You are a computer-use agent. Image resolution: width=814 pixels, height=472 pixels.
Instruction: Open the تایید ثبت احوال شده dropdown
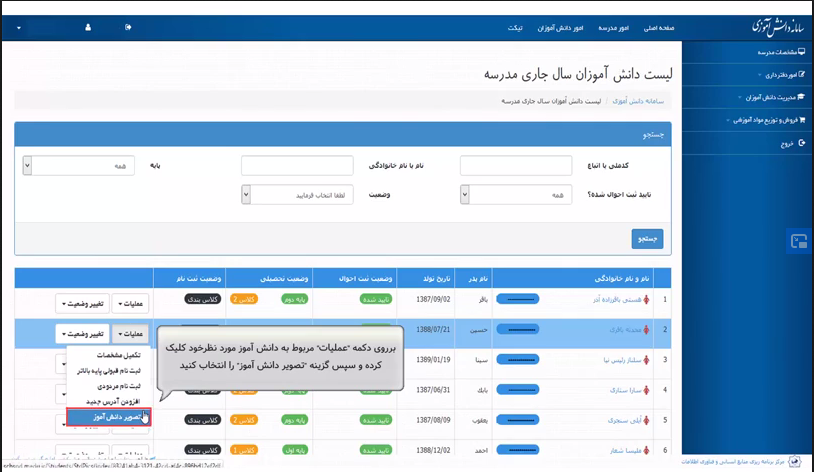(516, 195)
